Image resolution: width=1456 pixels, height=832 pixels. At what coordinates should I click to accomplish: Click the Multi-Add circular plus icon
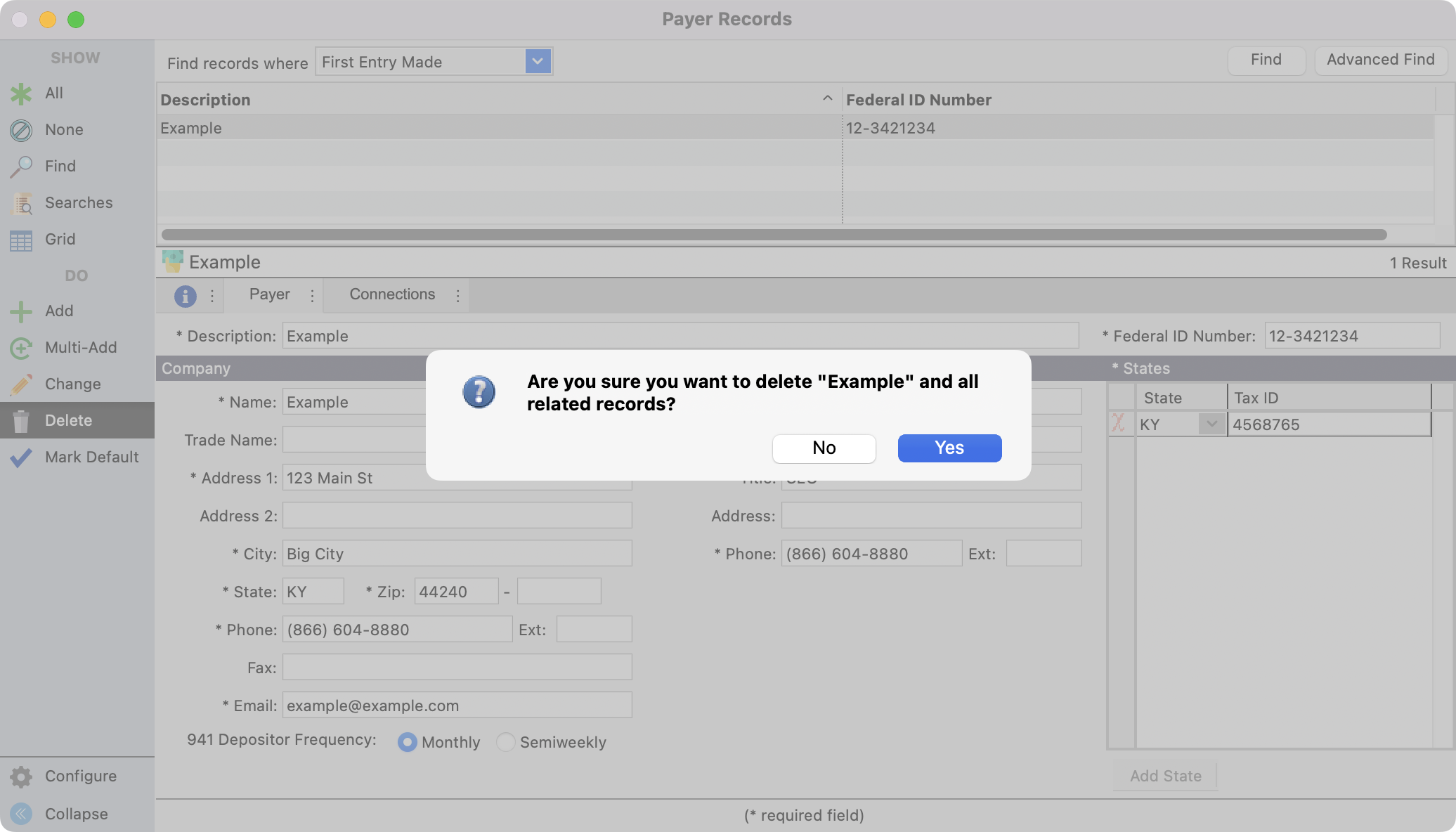[x=21, y=348]
